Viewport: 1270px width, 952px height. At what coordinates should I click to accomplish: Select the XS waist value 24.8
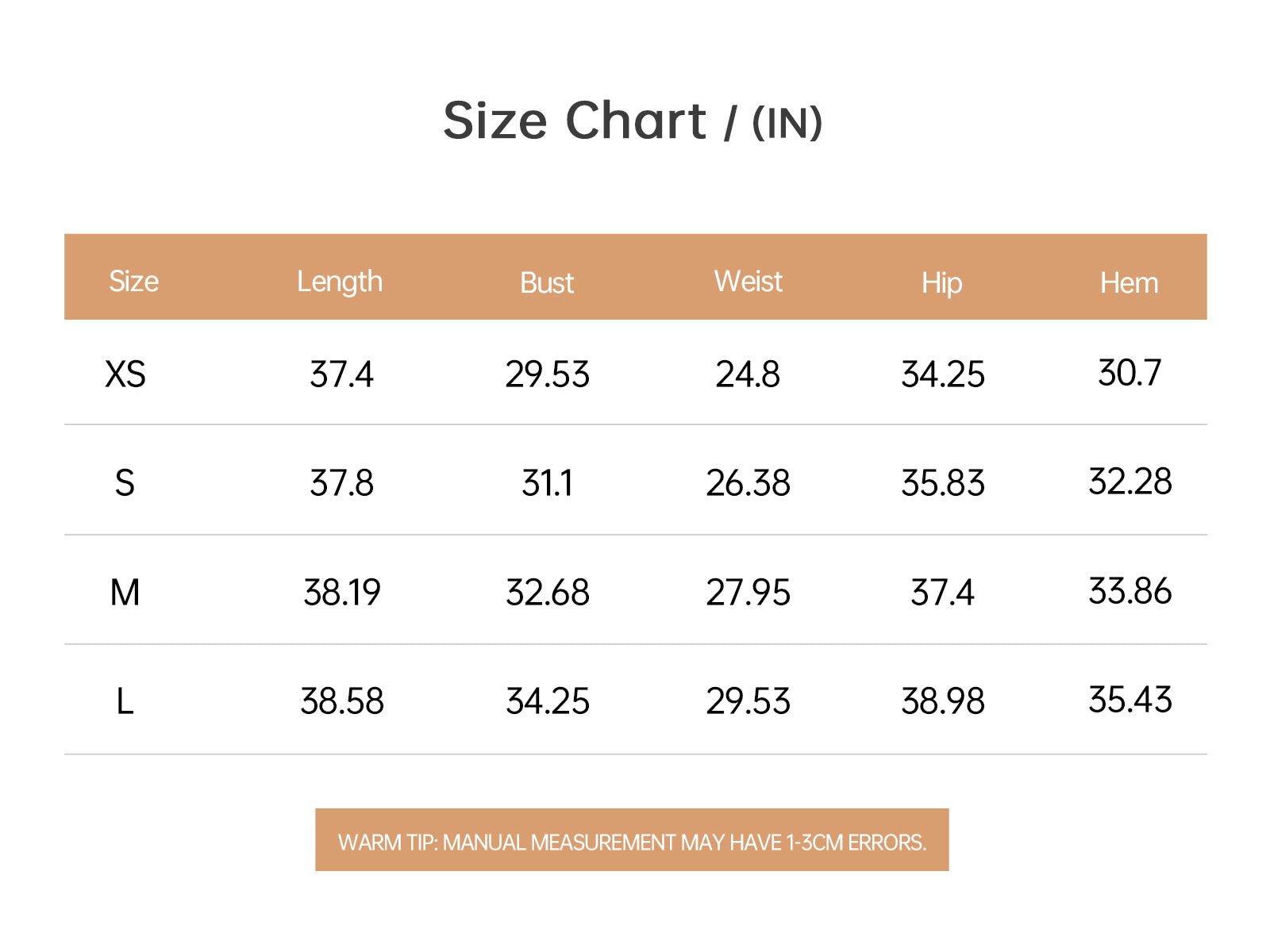click(748, 374)
